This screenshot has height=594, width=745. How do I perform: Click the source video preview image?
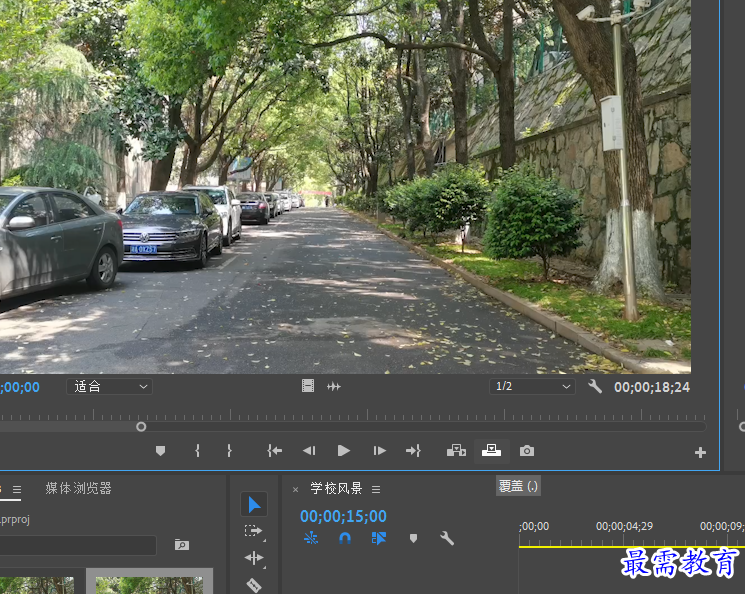[345, 186]
